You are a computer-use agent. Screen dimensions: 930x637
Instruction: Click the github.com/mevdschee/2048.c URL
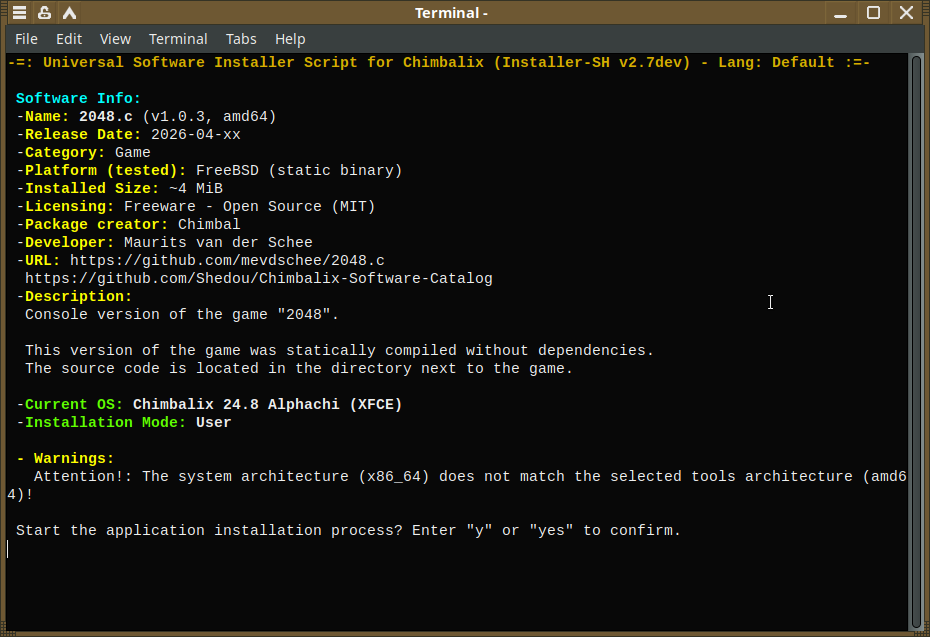pos(227,260)
